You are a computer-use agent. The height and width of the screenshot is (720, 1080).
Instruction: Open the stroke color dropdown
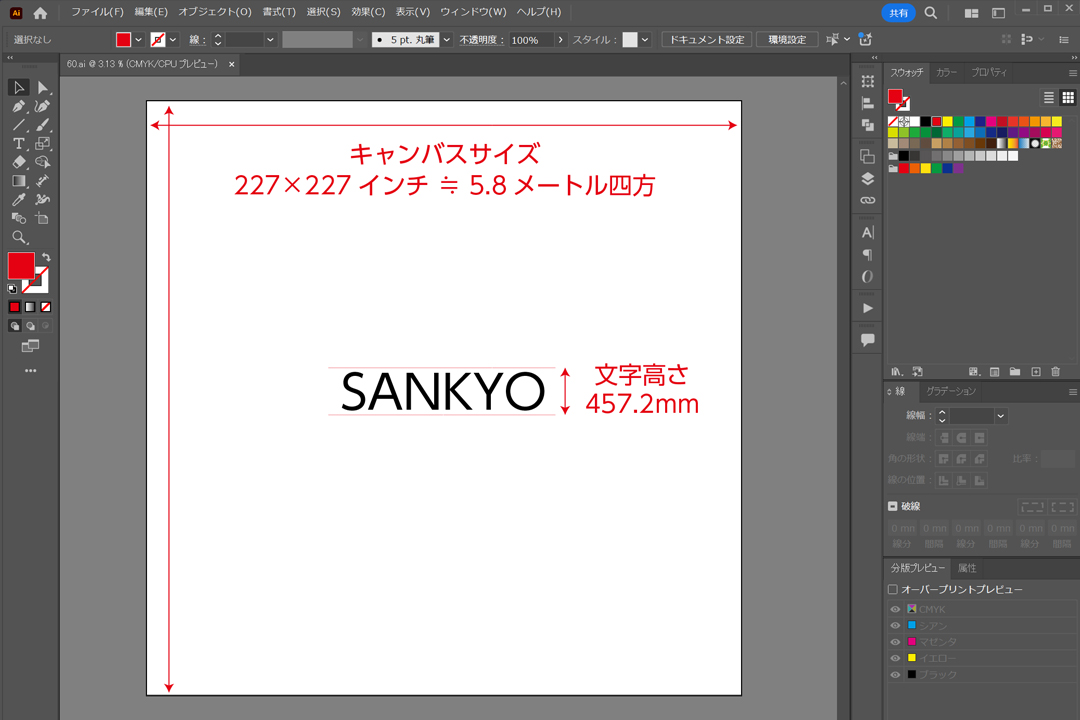click(173, 40)
